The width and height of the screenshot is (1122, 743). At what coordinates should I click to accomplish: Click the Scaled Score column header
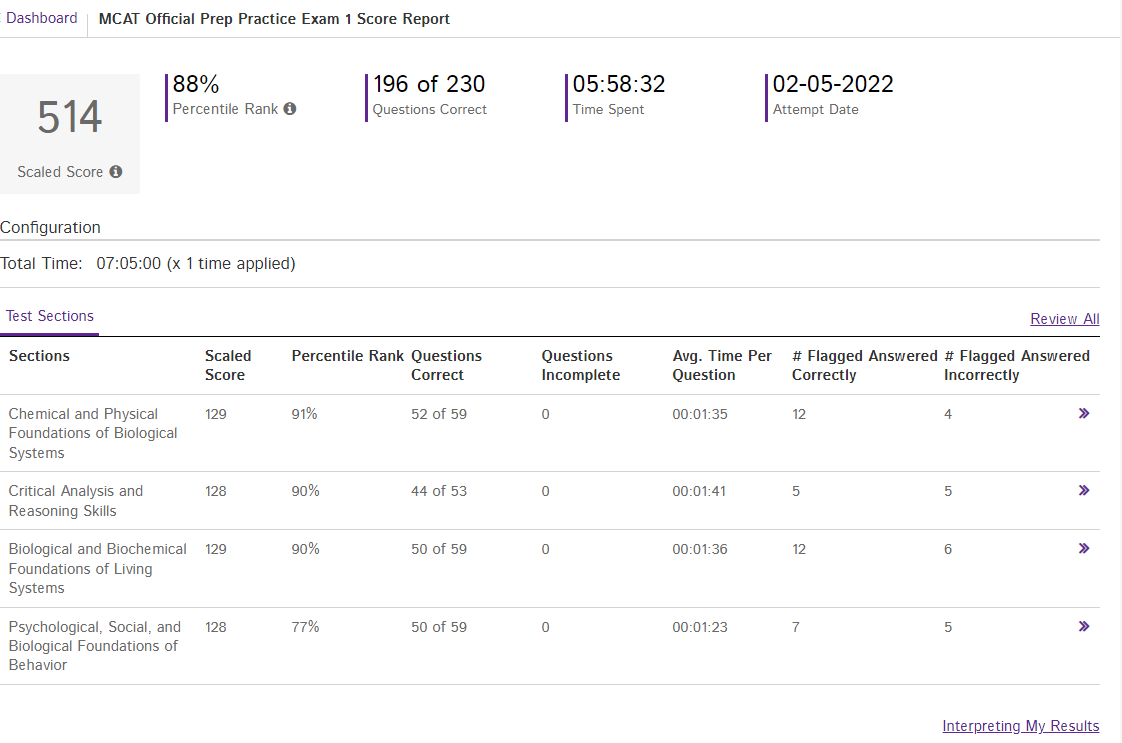click(228, 365)
